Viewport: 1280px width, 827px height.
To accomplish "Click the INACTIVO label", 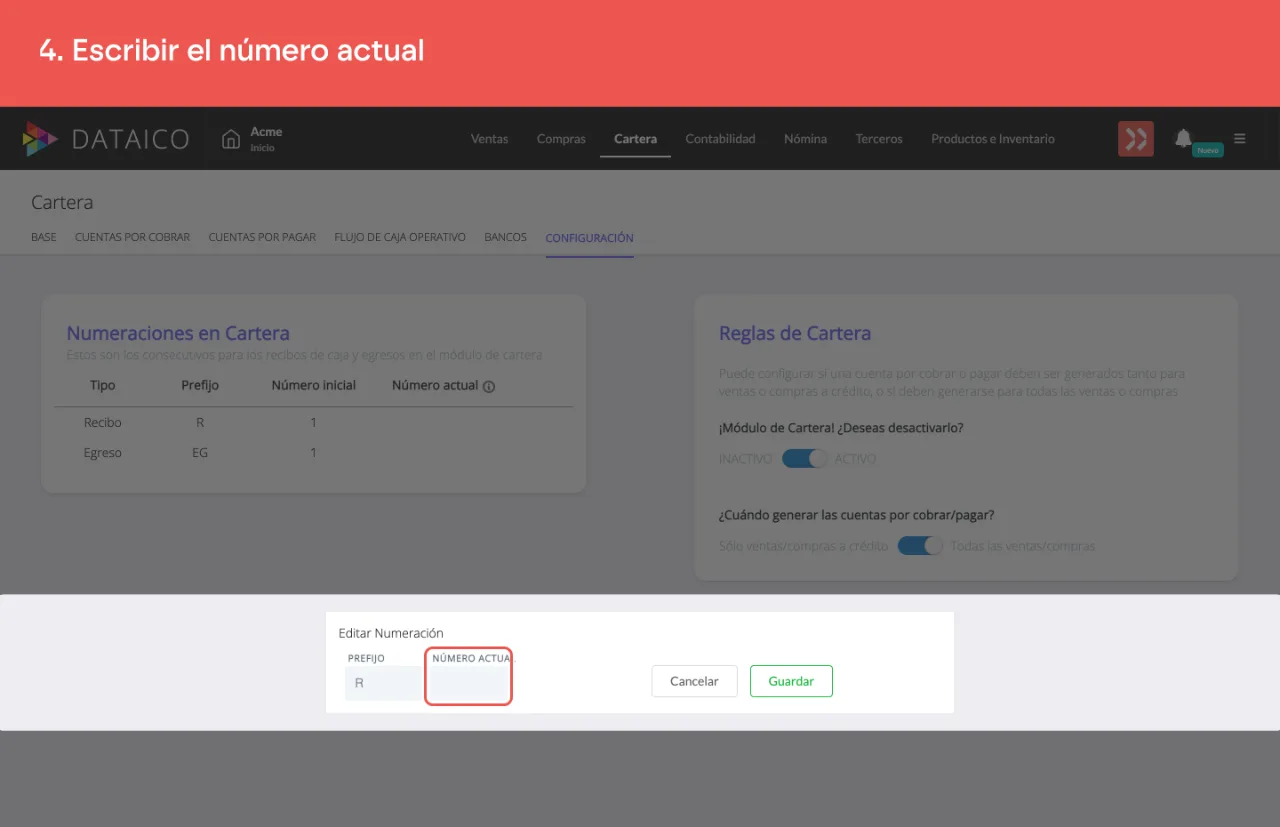I will [745, 459].
